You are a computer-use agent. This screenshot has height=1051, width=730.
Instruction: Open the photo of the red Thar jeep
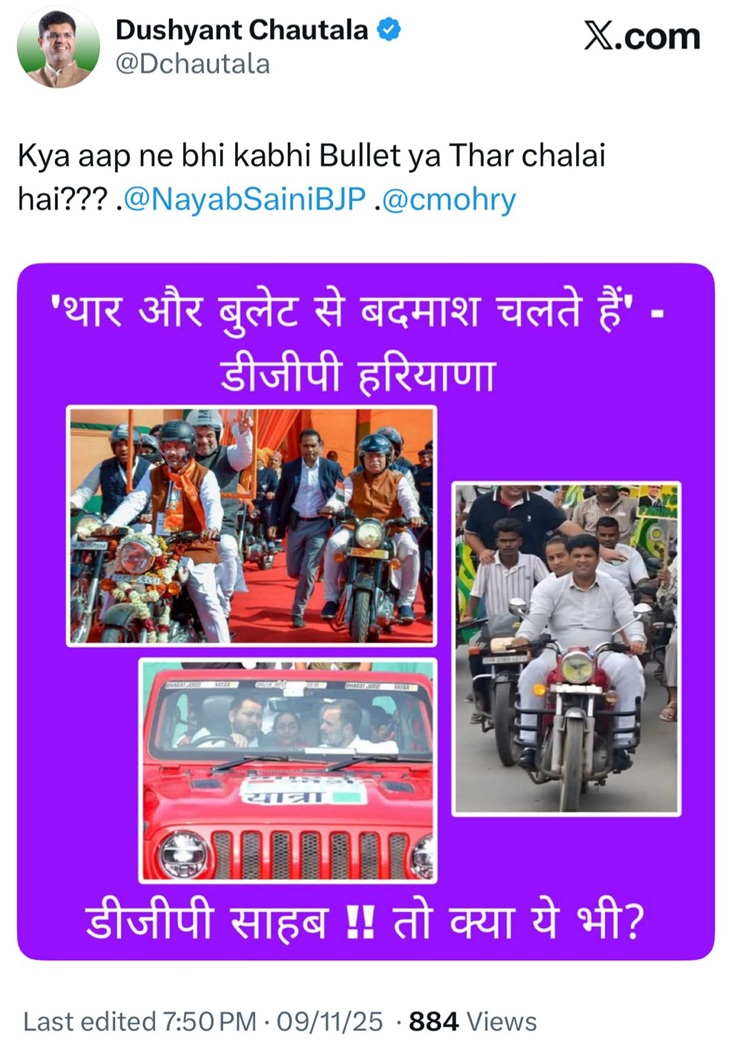[x=288, y=770]
